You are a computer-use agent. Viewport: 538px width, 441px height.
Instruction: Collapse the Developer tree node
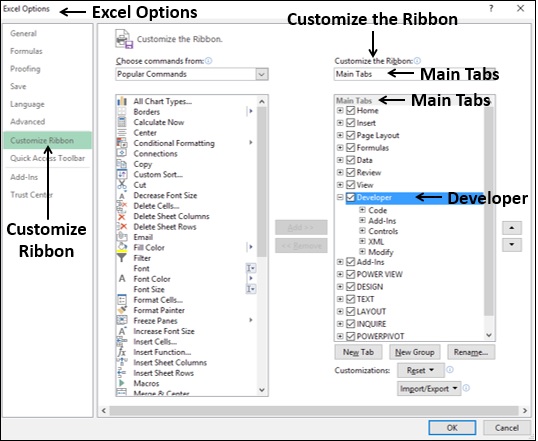point(340,197)
